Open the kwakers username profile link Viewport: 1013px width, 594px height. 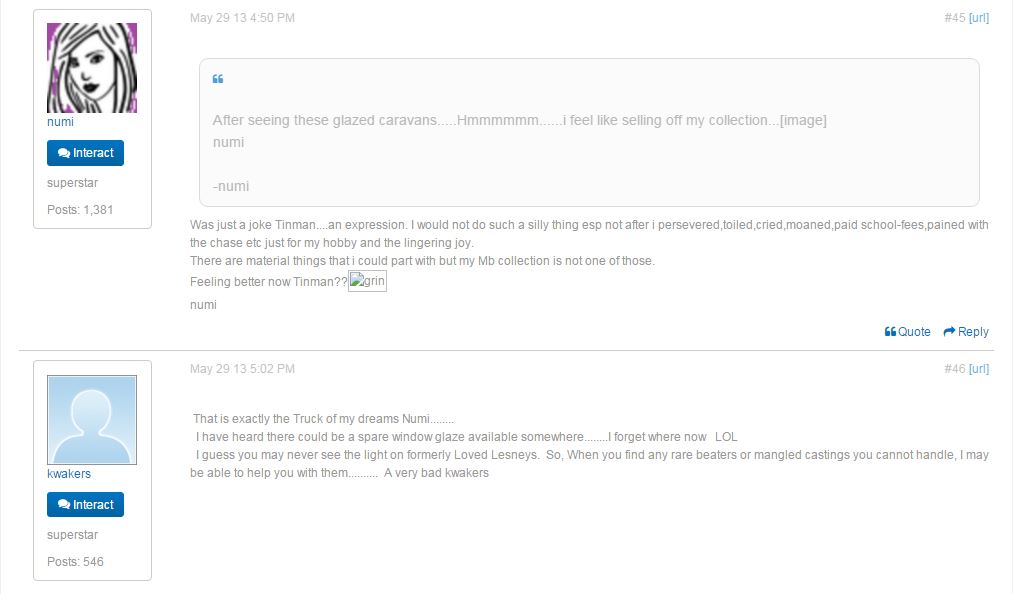click(69, 474)
